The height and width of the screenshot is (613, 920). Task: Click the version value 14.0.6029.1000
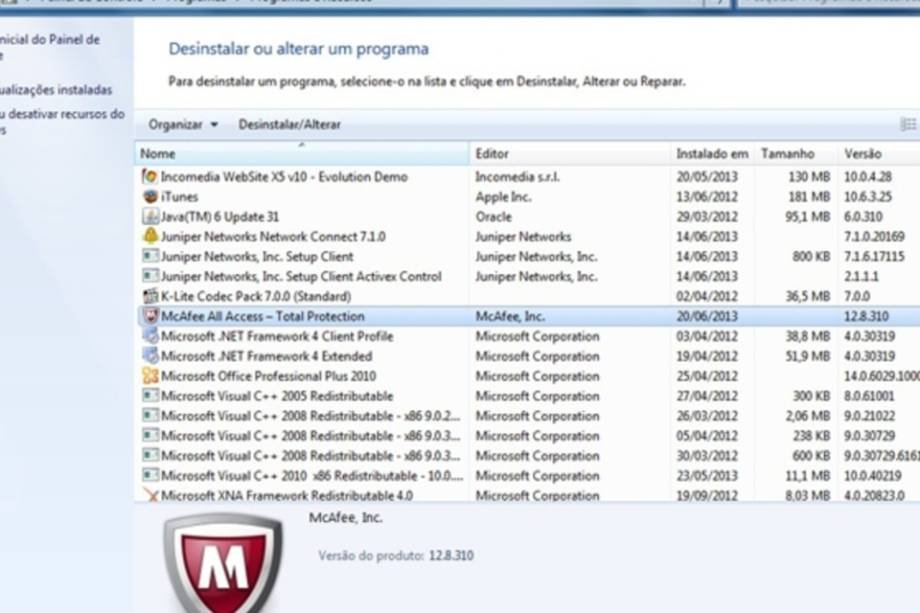coord(882,376)
